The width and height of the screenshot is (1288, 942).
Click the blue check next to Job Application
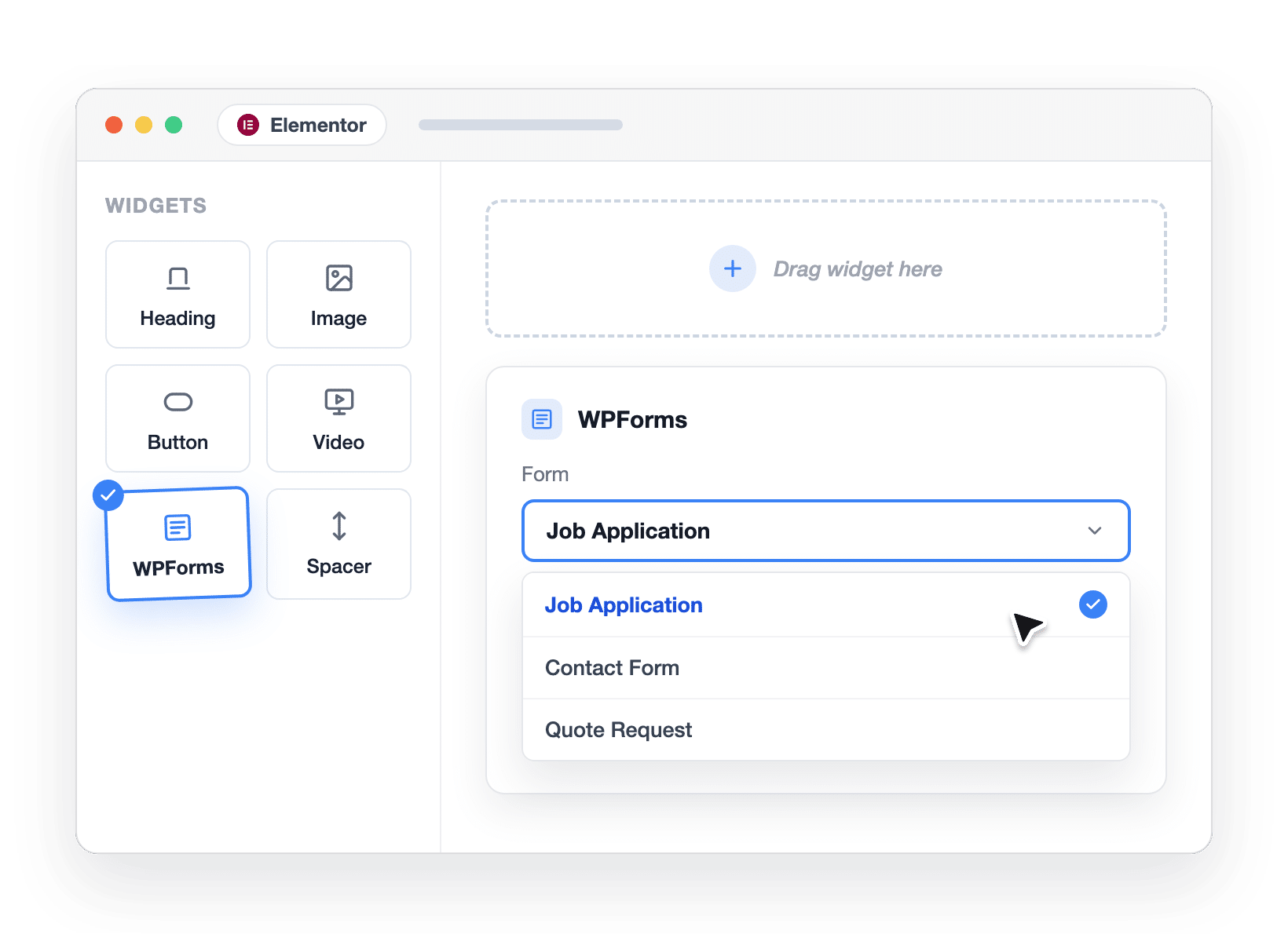(1093, 604)
